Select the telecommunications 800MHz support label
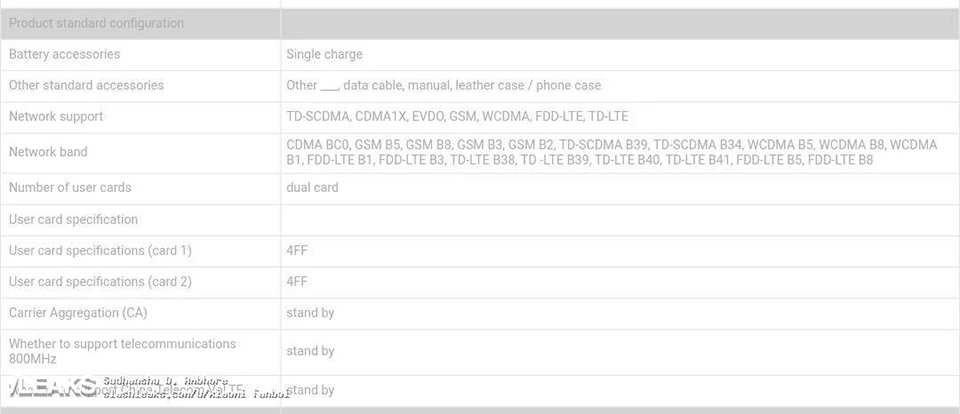This screenshot has width=960, height=414. click(122, 351)
